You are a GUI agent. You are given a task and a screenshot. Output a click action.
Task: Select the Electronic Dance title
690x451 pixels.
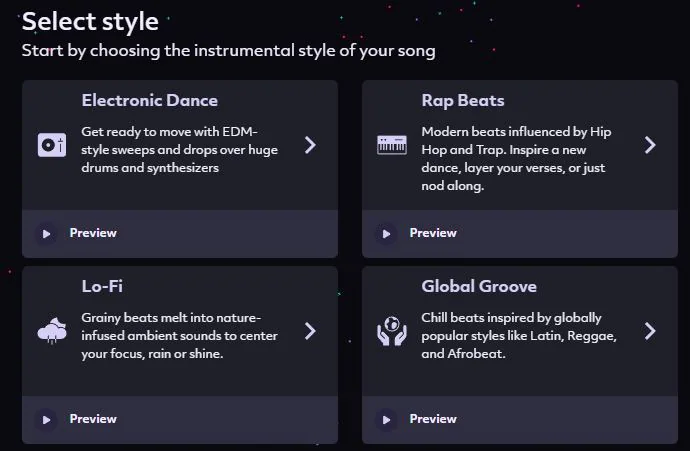(x=149, y=100)
